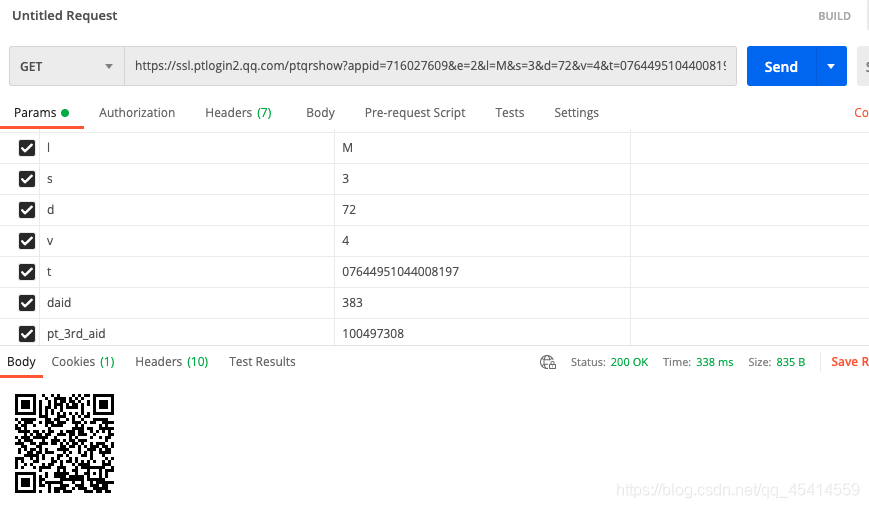Click the key name 'l'

tap(48, 148)
